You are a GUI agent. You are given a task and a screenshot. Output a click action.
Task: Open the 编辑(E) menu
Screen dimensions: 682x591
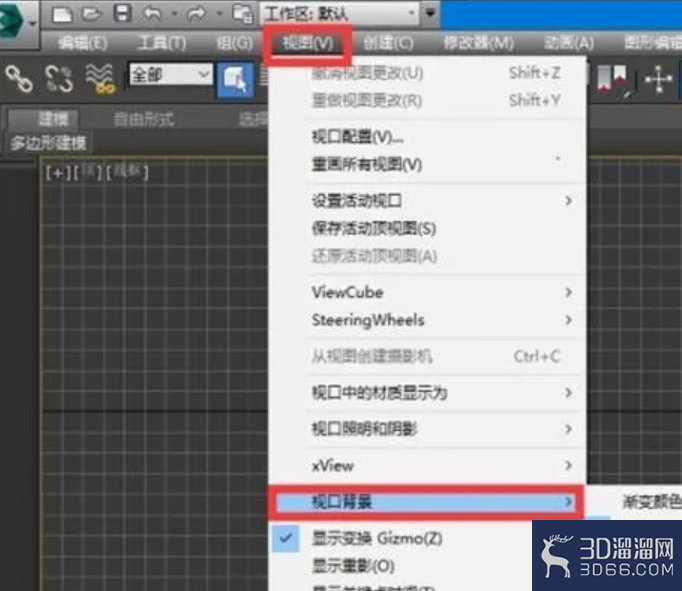click(x=82, y=43)
